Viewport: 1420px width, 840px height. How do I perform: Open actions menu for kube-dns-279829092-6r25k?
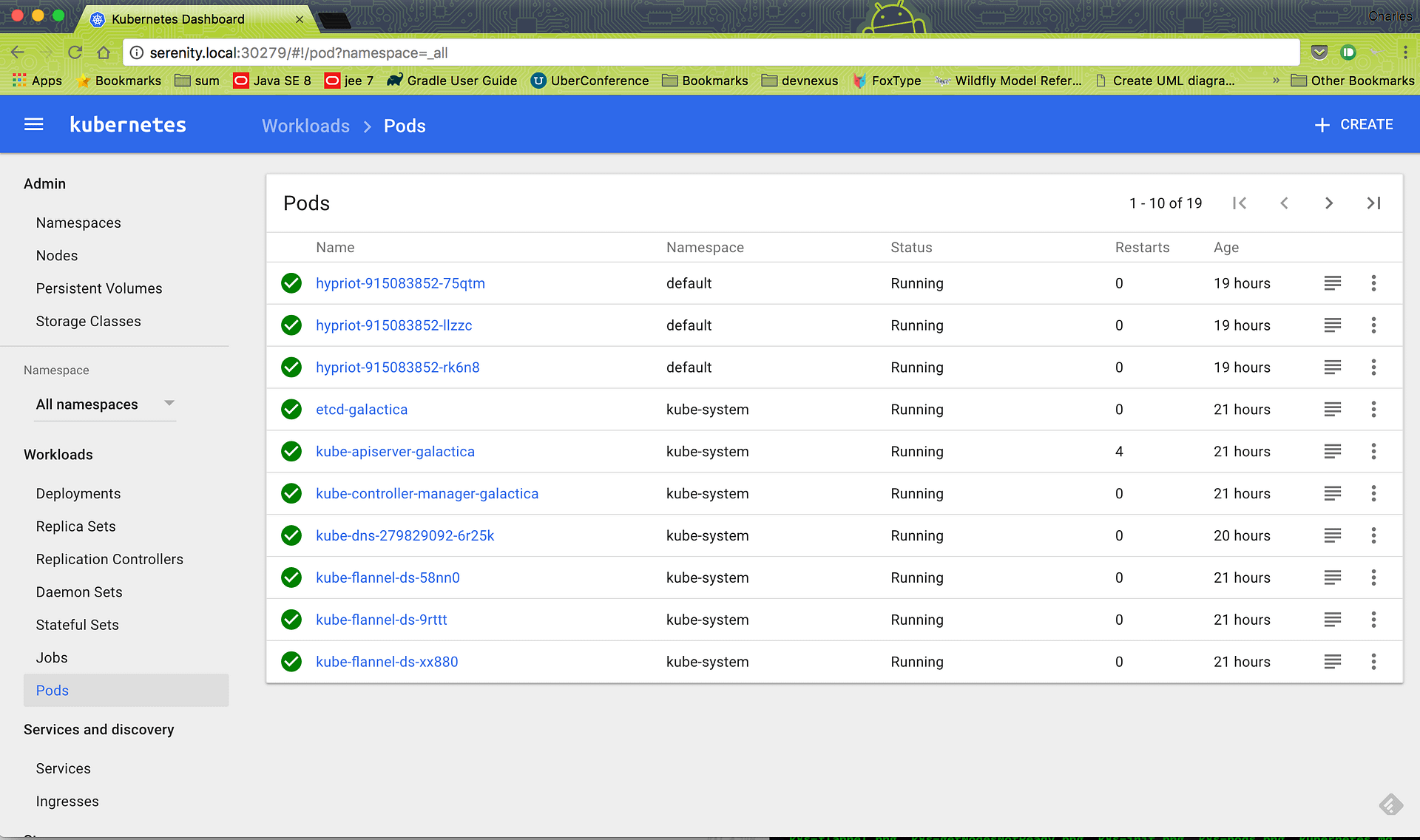point(1373,536)
